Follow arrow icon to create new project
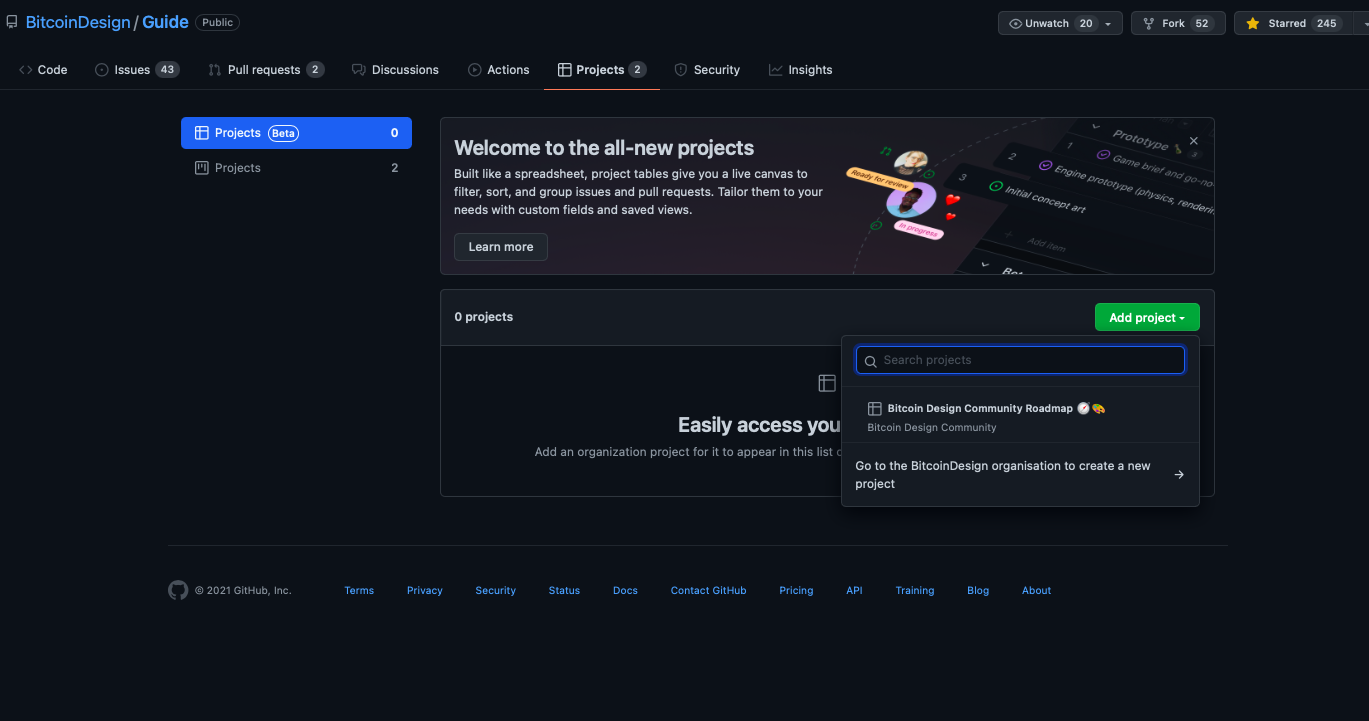 click(1179, 475)
